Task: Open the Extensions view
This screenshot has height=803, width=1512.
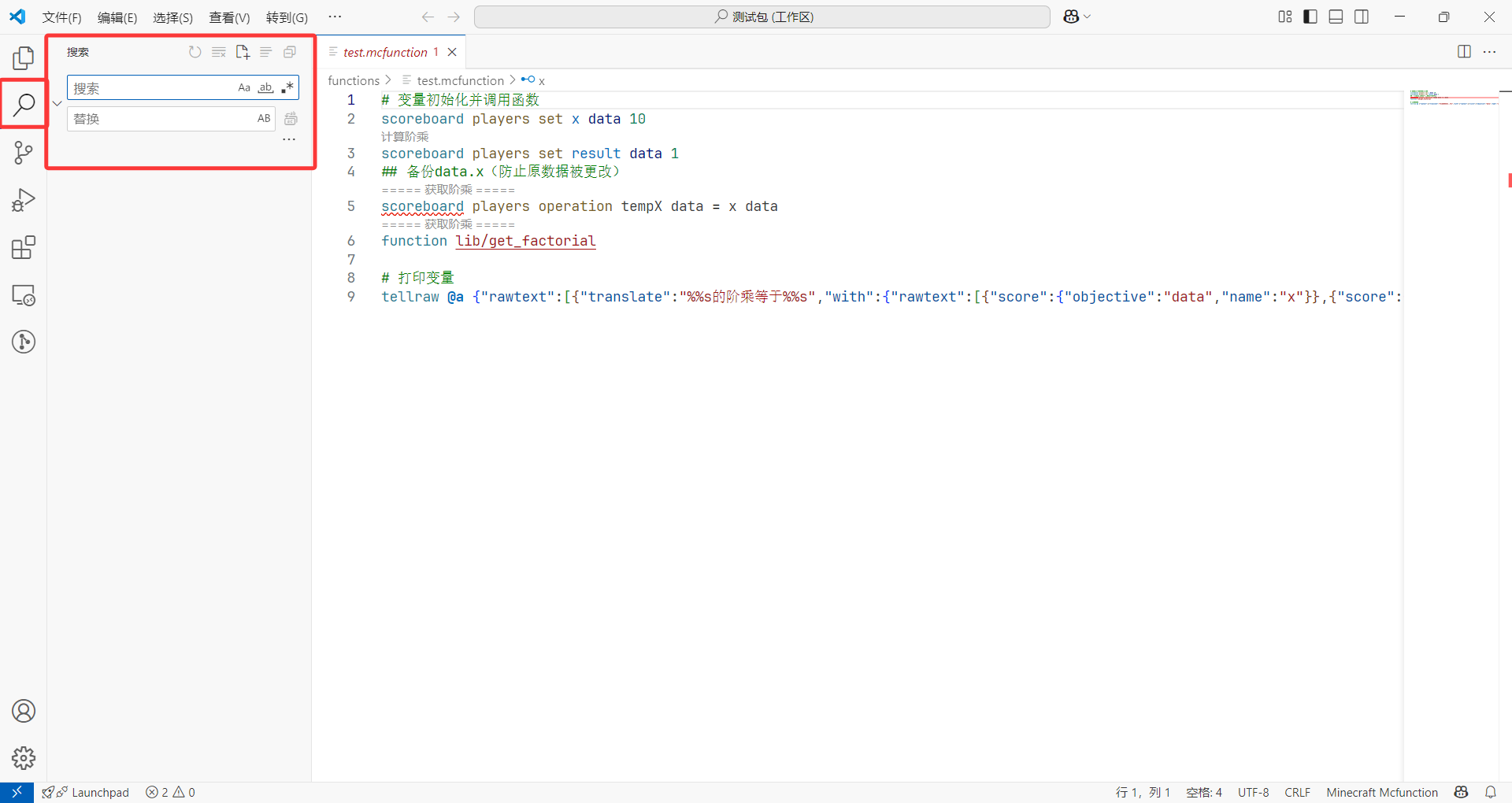Action: (24, 247)
